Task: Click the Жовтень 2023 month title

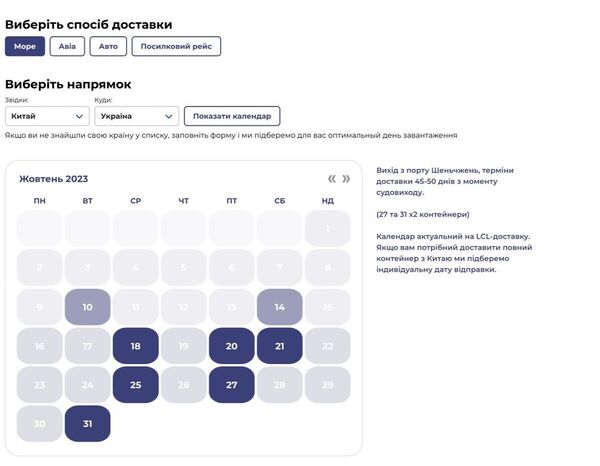Action: point(54,179)
